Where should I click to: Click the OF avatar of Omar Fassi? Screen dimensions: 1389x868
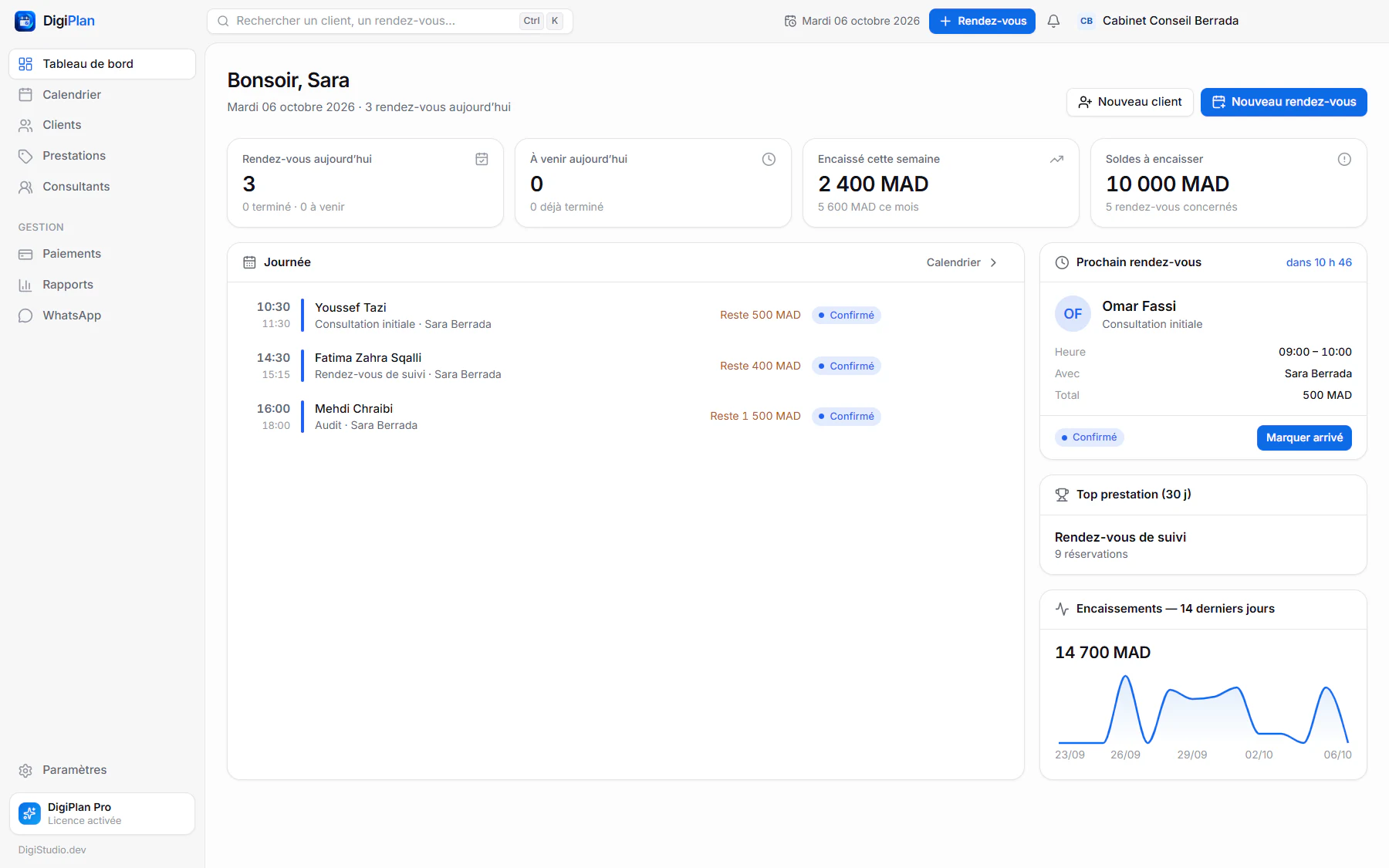coord(1073,314)
